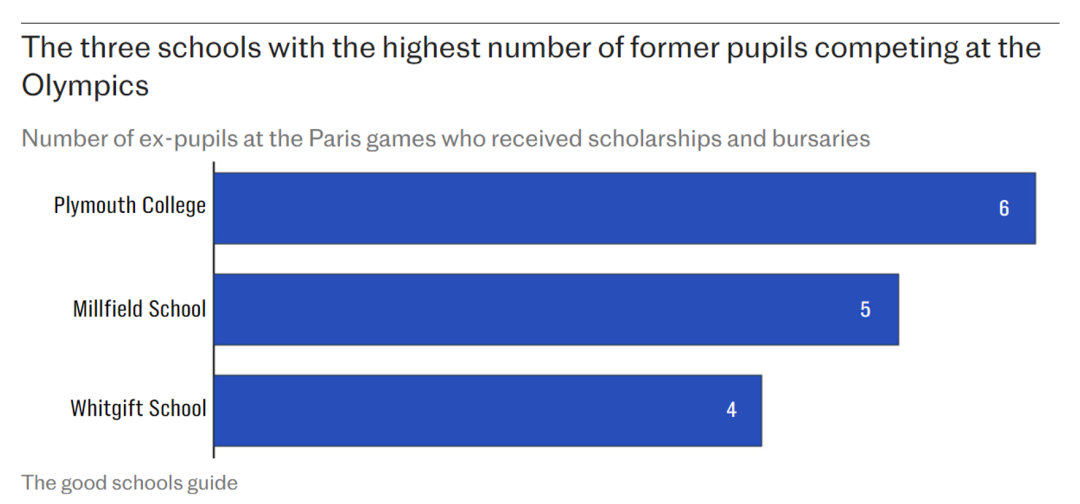Screen dimensions: 1080x504
Task: Click the Whitgift School bar
Action: (487, 410)
